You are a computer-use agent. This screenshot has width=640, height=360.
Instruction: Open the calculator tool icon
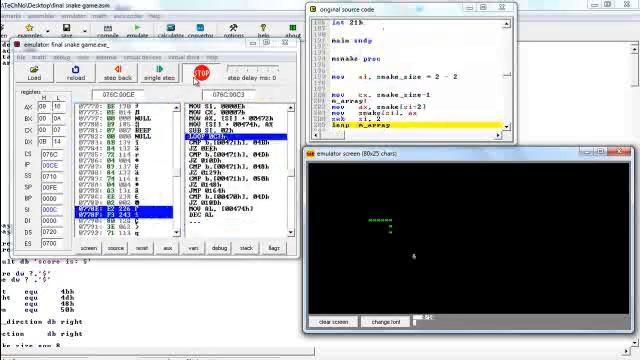click(171, 27)
